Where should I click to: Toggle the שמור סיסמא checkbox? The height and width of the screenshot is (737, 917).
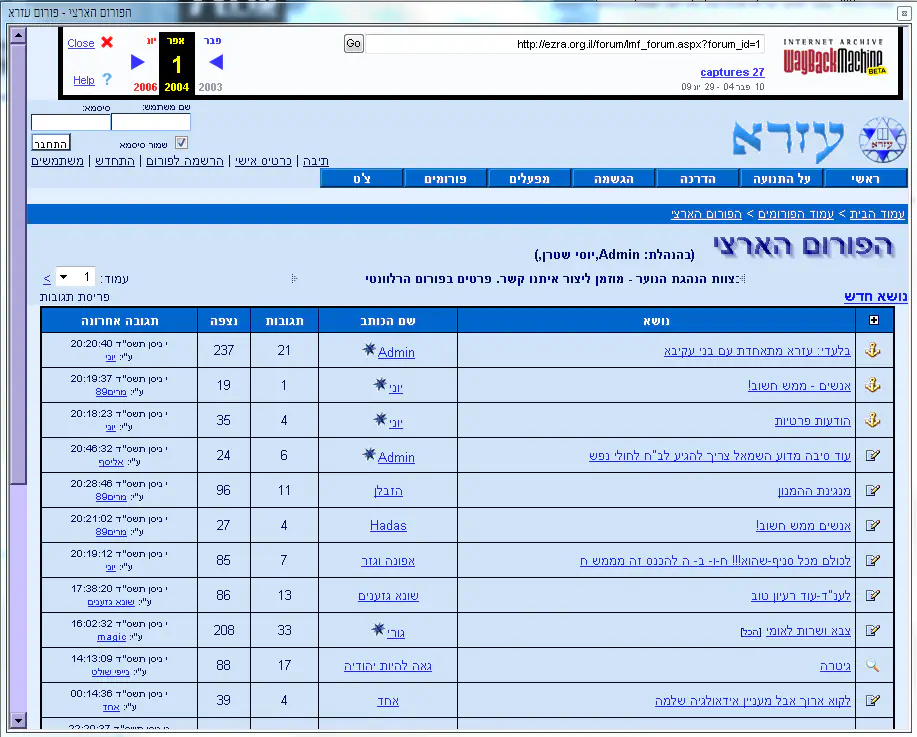182,142
